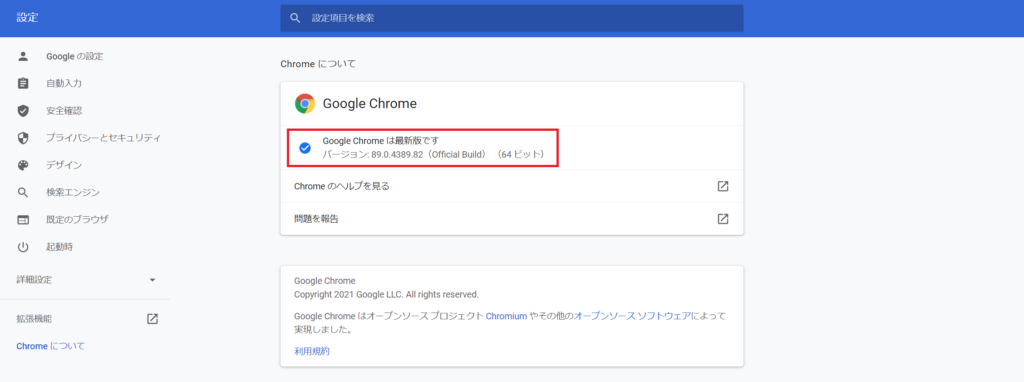1024x382 pixels.
Task: Click the blue checkmark update status icon
Action: [304, 148]
